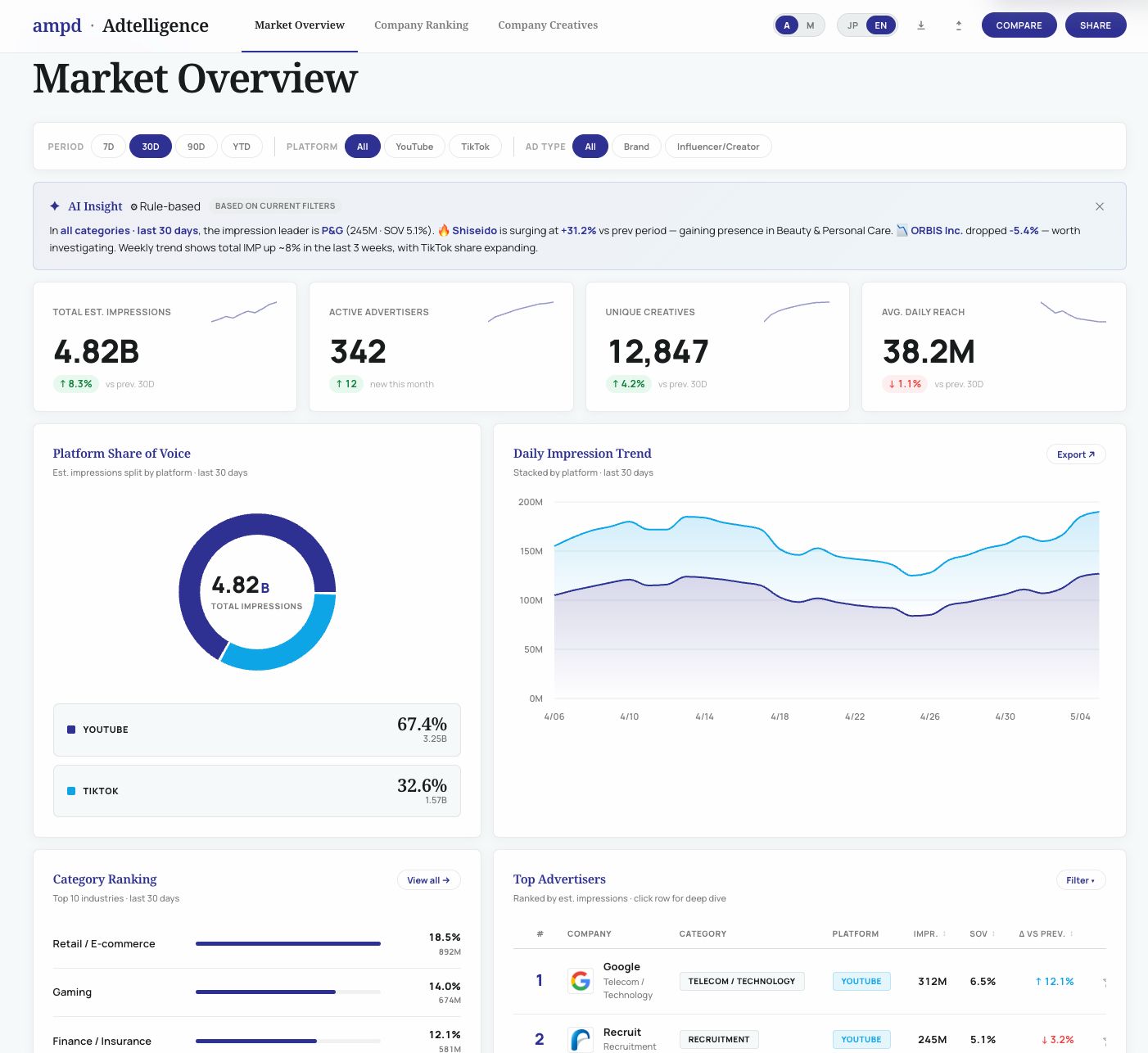Sort the table by IMPR. column

[929, 933]
